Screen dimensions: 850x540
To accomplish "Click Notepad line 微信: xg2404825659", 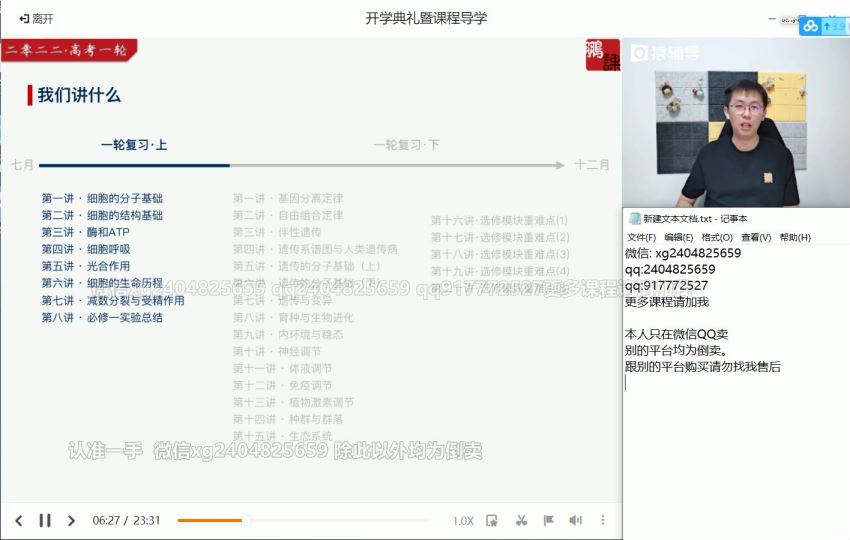I will 682,253.
